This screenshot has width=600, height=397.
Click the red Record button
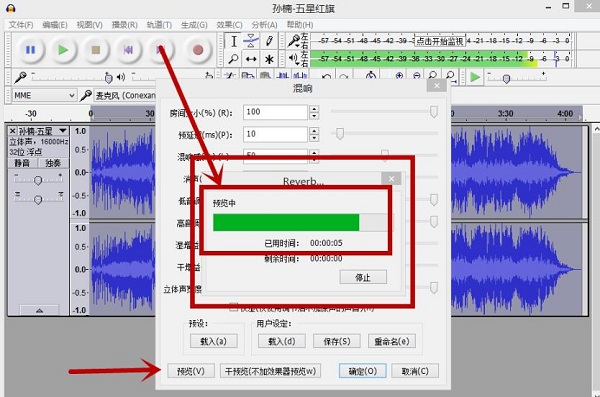pyautogui.click(x=198, y=50)
